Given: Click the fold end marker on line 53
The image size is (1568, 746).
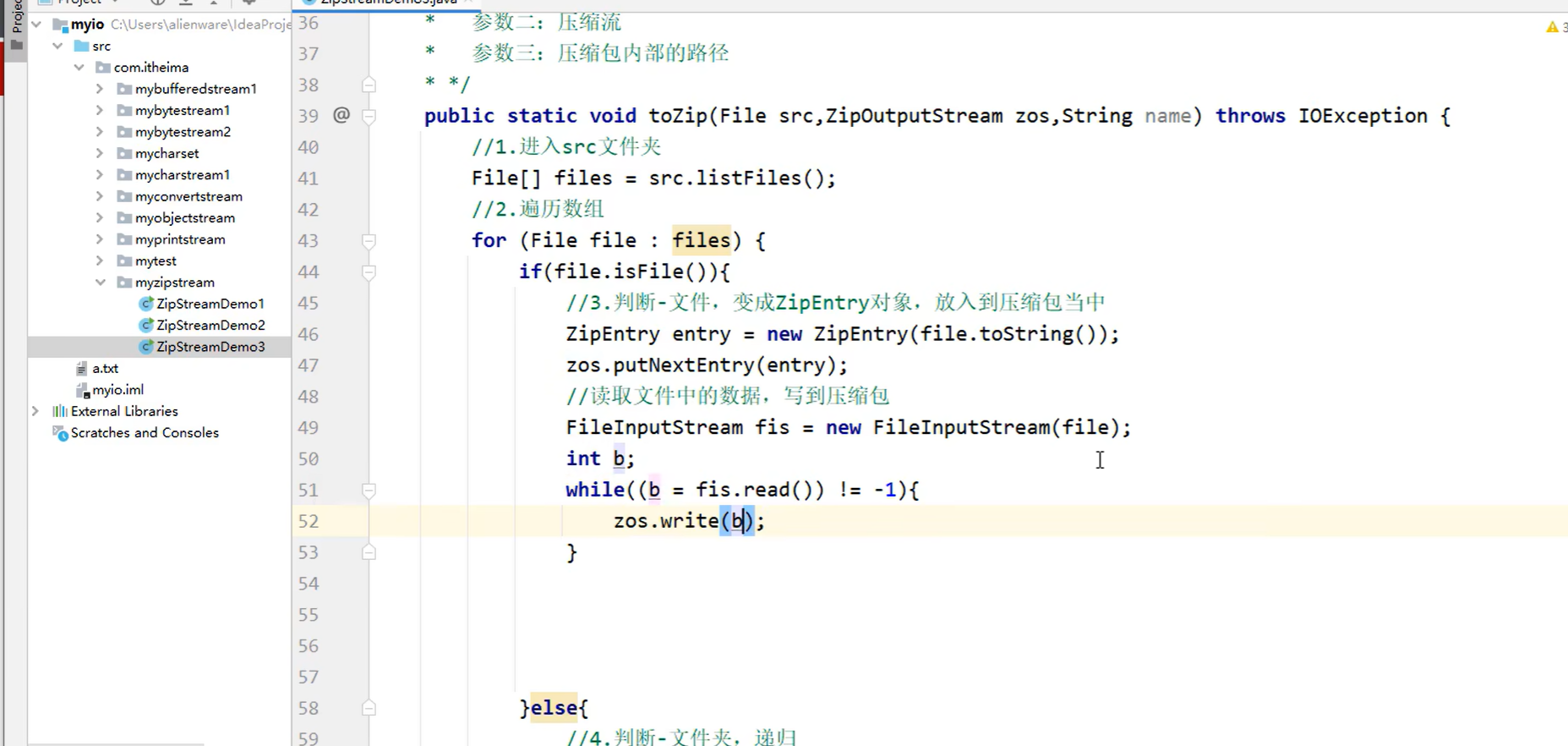Looking at the screenshot, I should pos(369,552).
